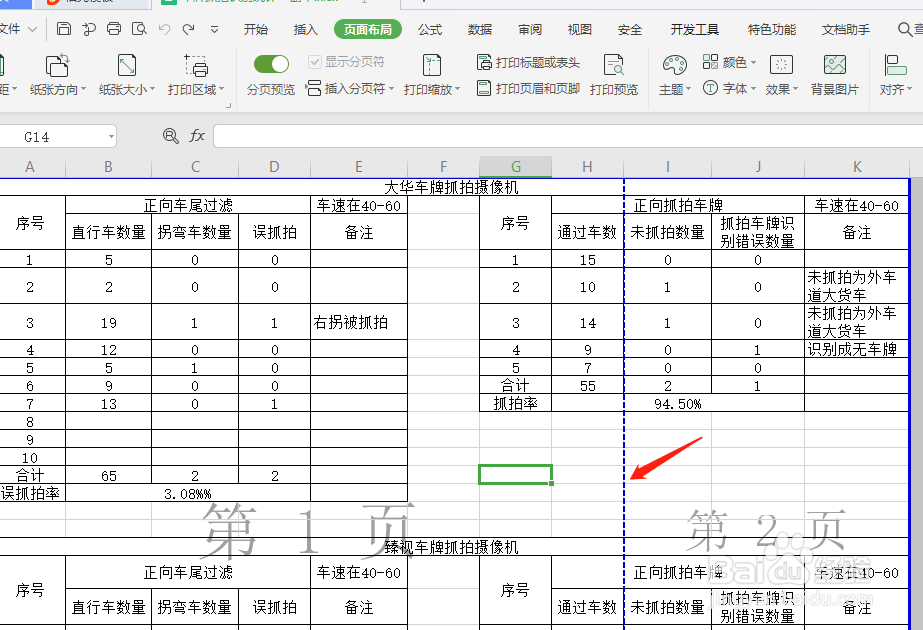Open the 特色功能 tab
This screenshot has width=923, height=630.
[x=772, y=29]
